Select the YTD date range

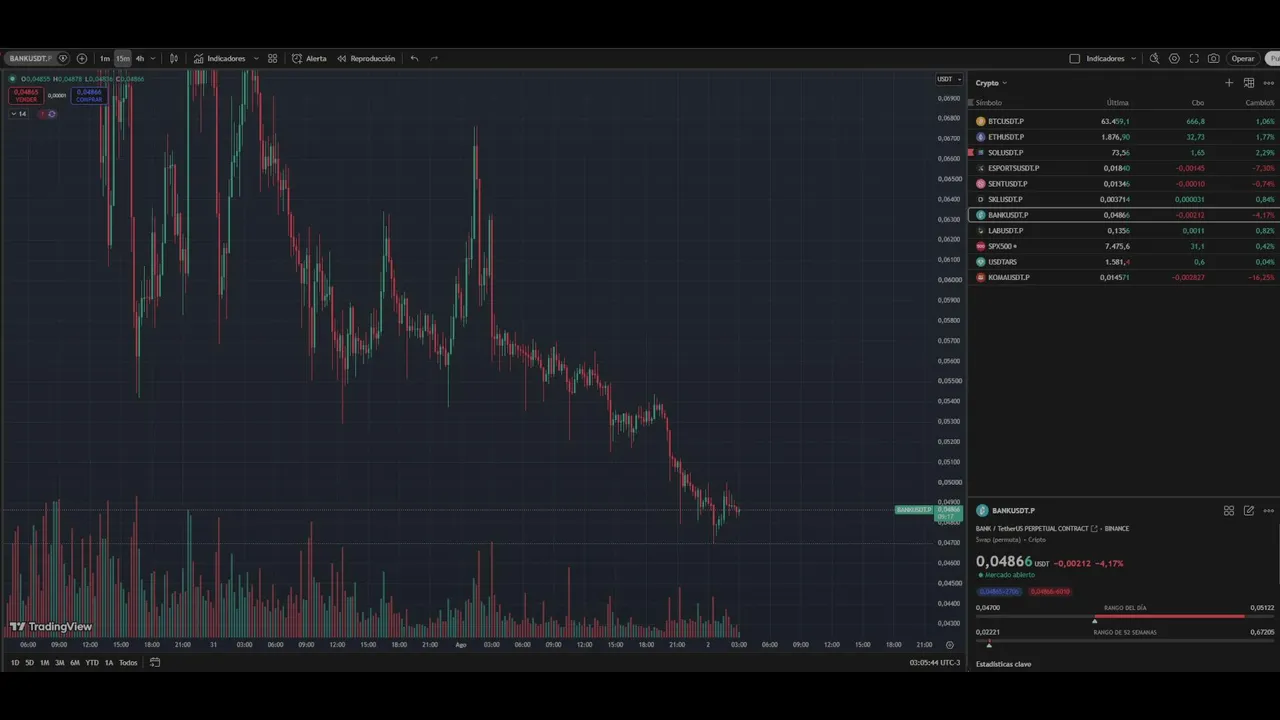92,663
